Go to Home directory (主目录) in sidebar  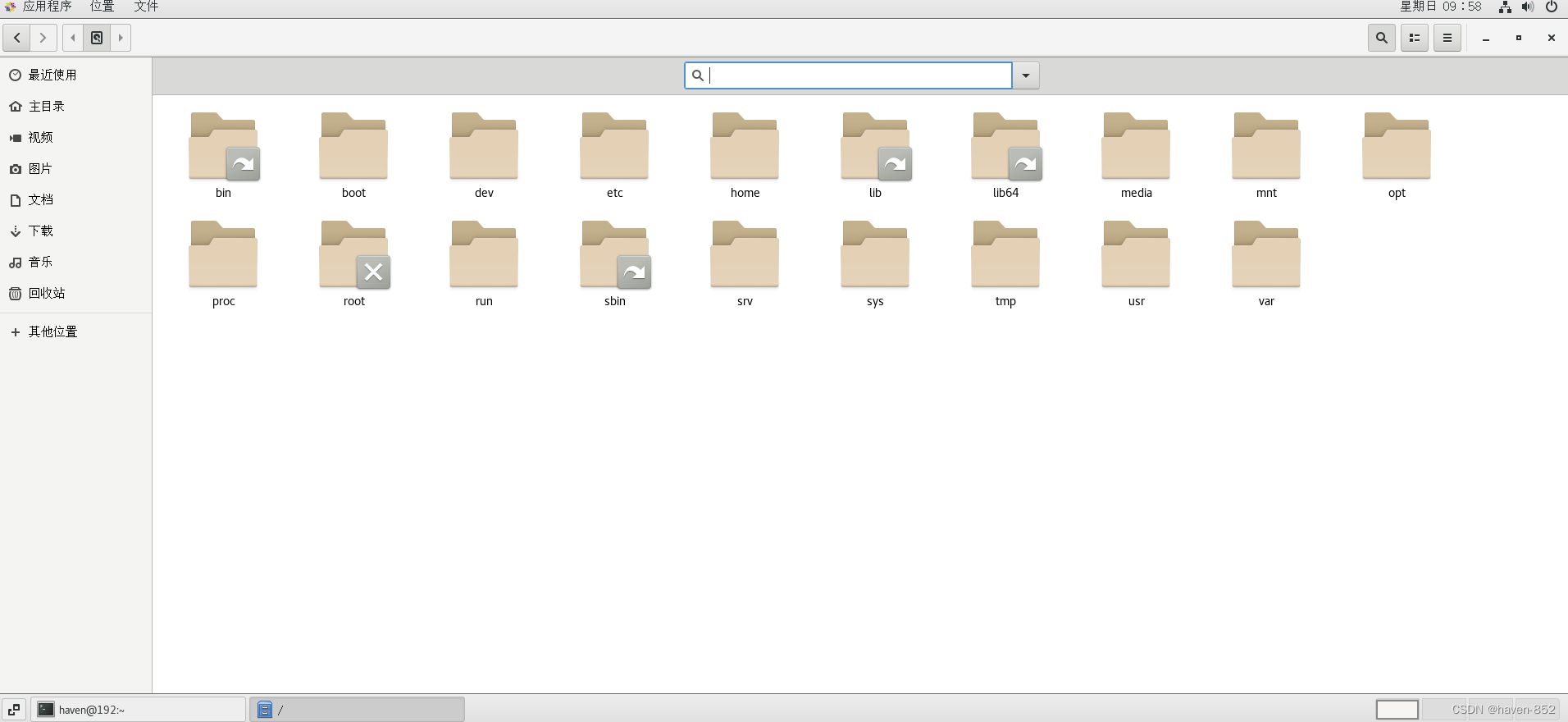(x=75, y=106)
